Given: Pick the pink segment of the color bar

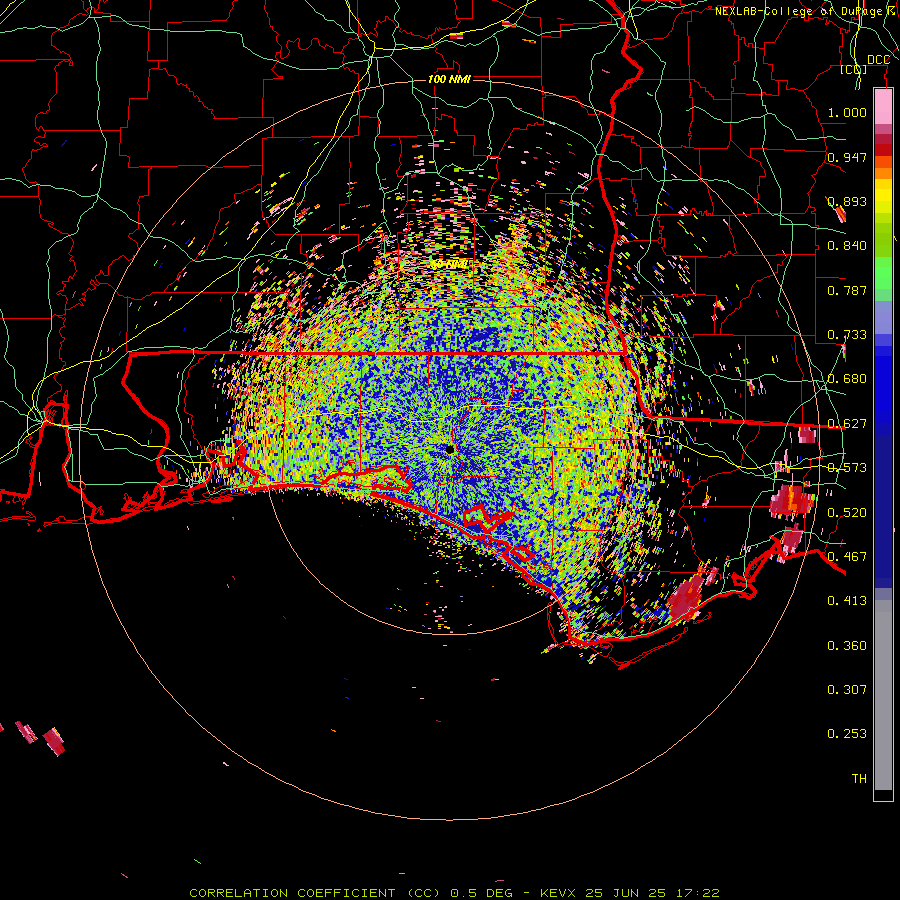Looking at the screenshot, I should (x=883, y=107).
